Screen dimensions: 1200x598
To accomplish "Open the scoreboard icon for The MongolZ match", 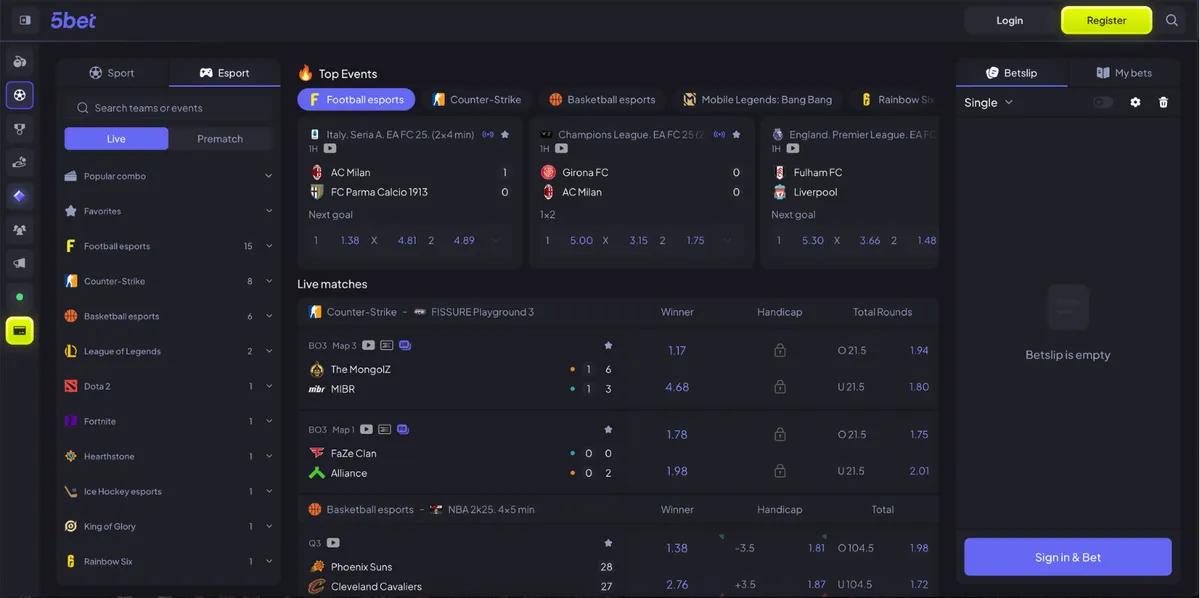I will pyautogui.click(x=386, y=345).
